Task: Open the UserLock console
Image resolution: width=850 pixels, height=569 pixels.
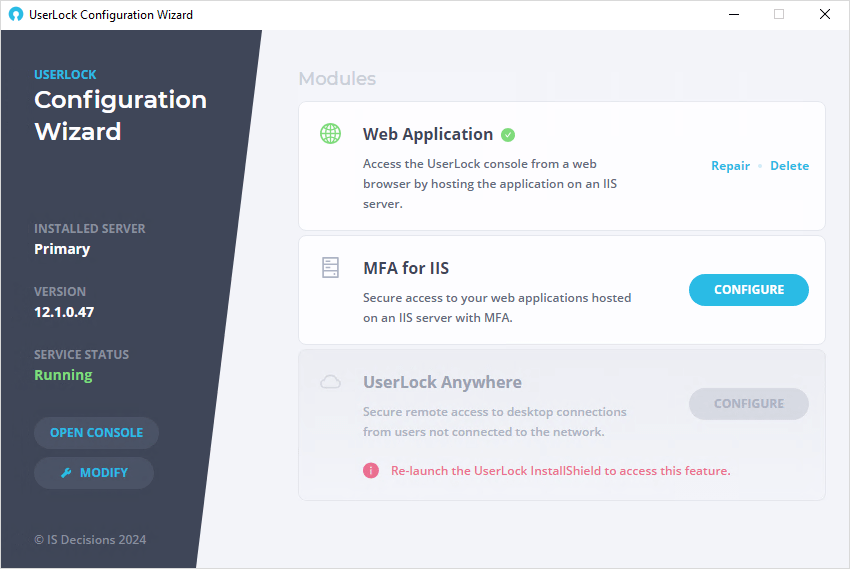Action: pyautogui.click(x=96, y=433)
